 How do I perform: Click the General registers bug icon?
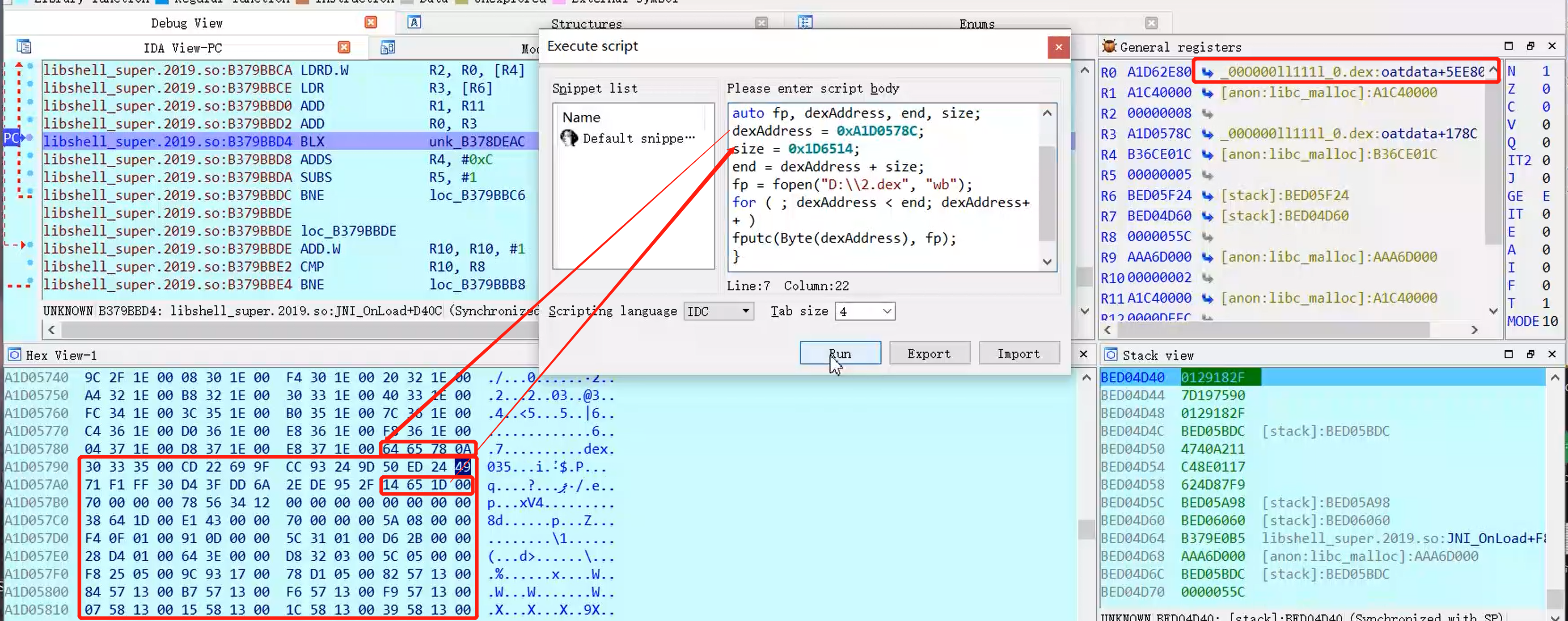1109,46
